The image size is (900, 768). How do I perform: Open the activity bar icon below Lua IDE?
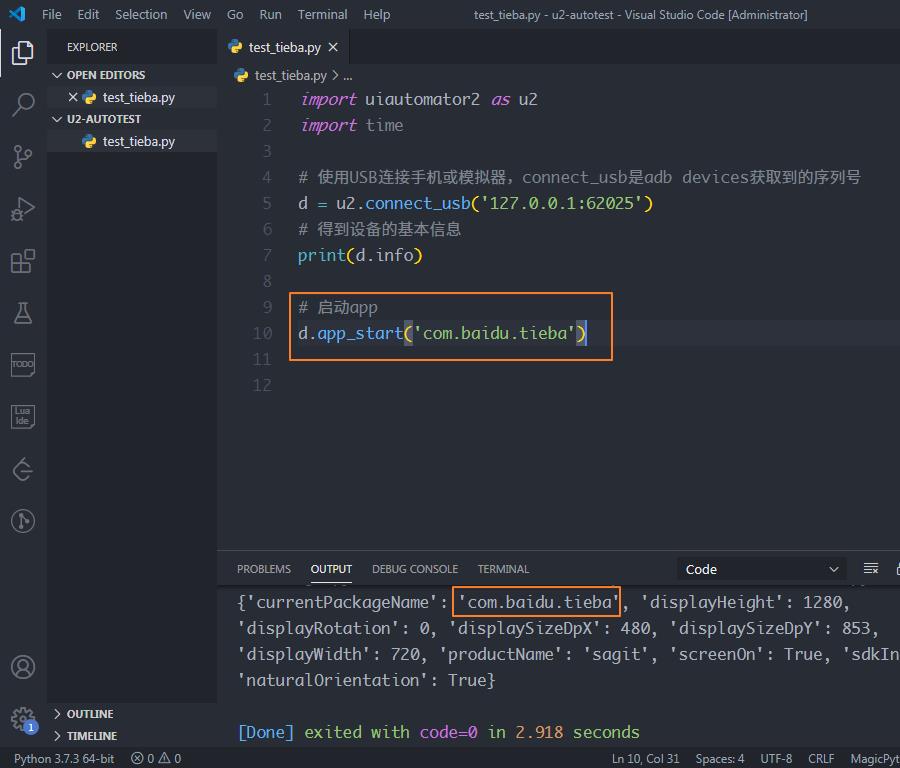coord(22,469)
